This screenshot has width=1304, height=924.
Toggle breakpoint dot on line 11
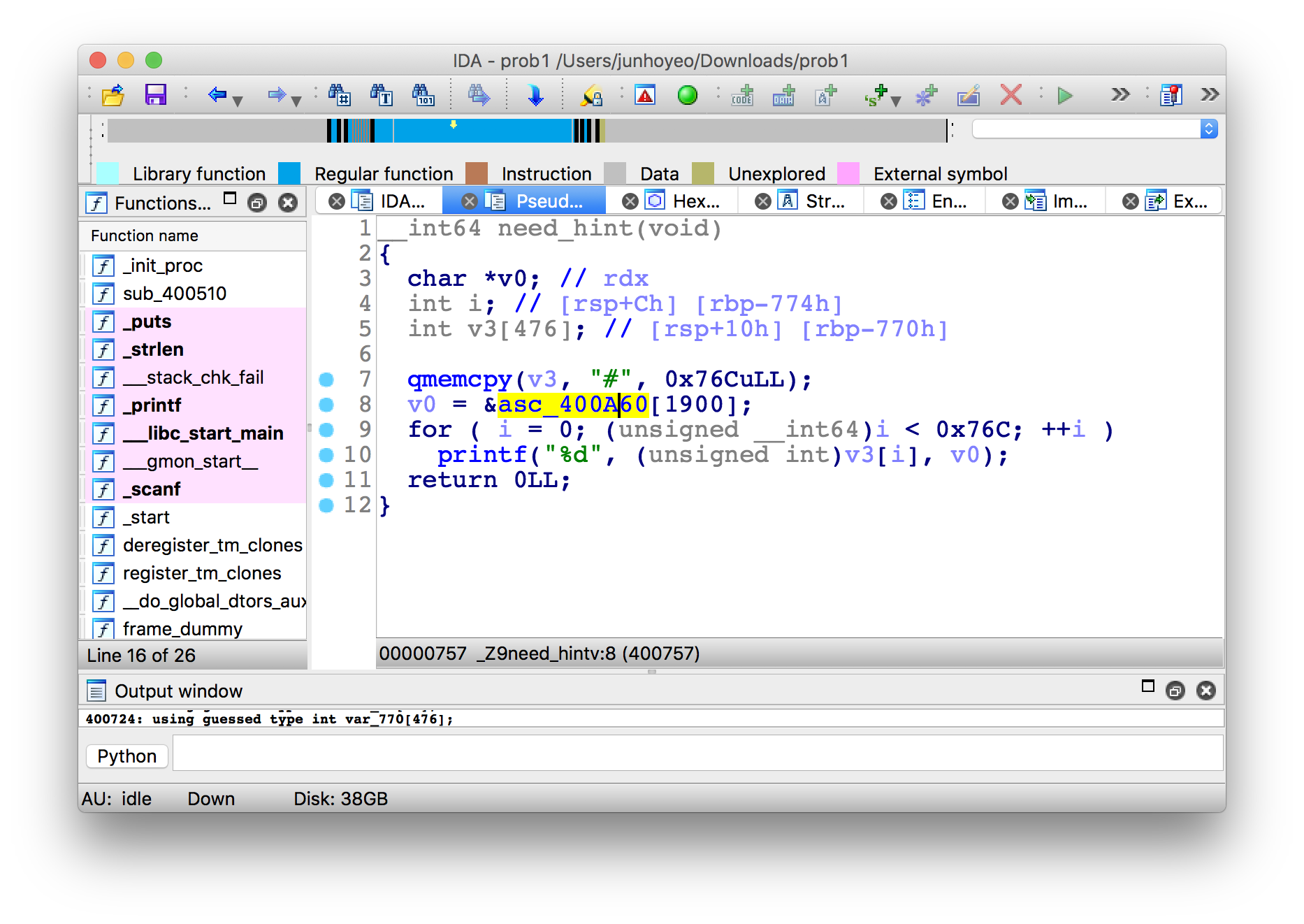click(x=326, y=480)
